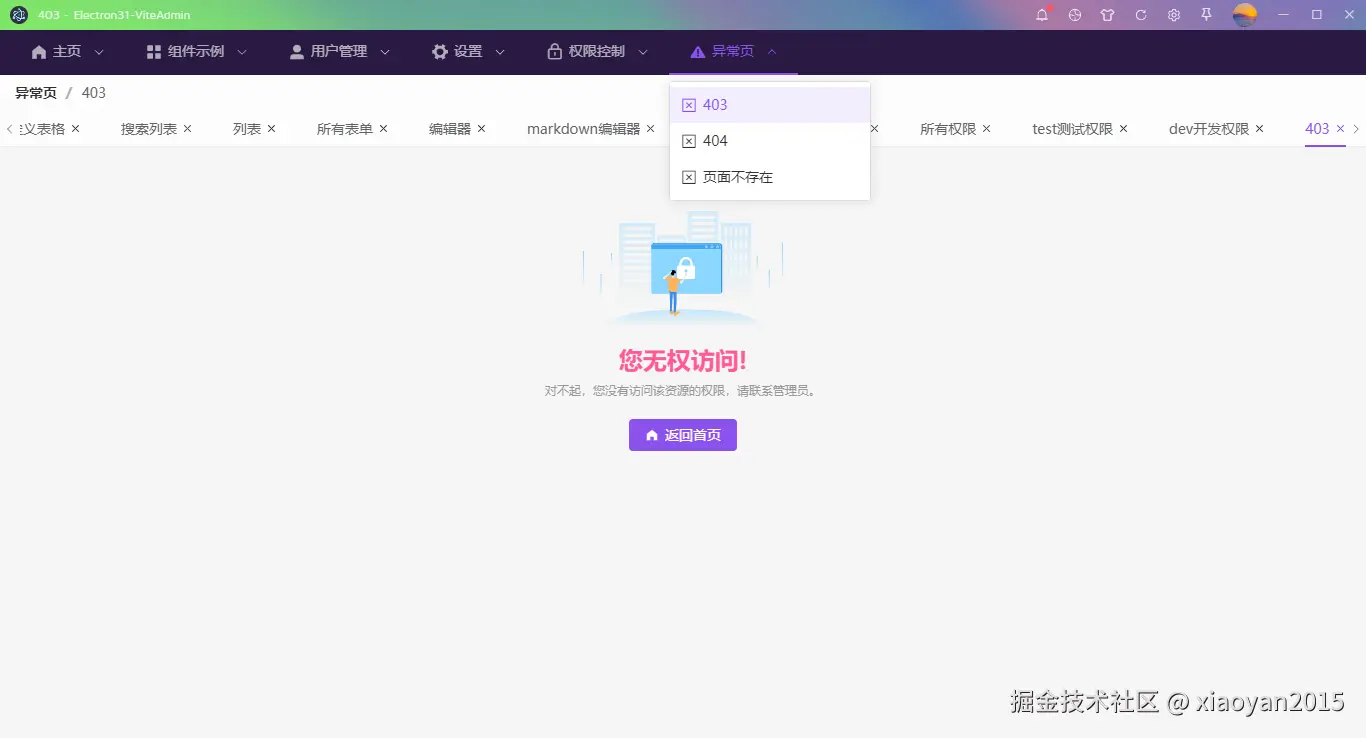This screenshot has height=738, width=1366.
Task: Switch to the markdown编辑器 tab
Action: pos(584,129)
